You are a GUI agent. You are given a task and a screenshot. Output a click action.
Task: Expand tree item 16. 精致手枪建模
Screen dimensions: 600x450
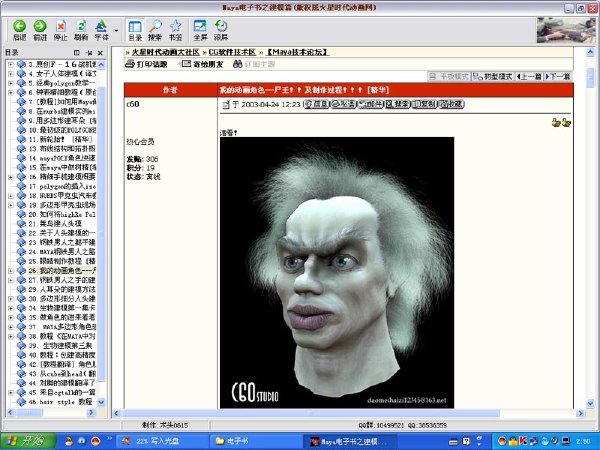point(11,177)
